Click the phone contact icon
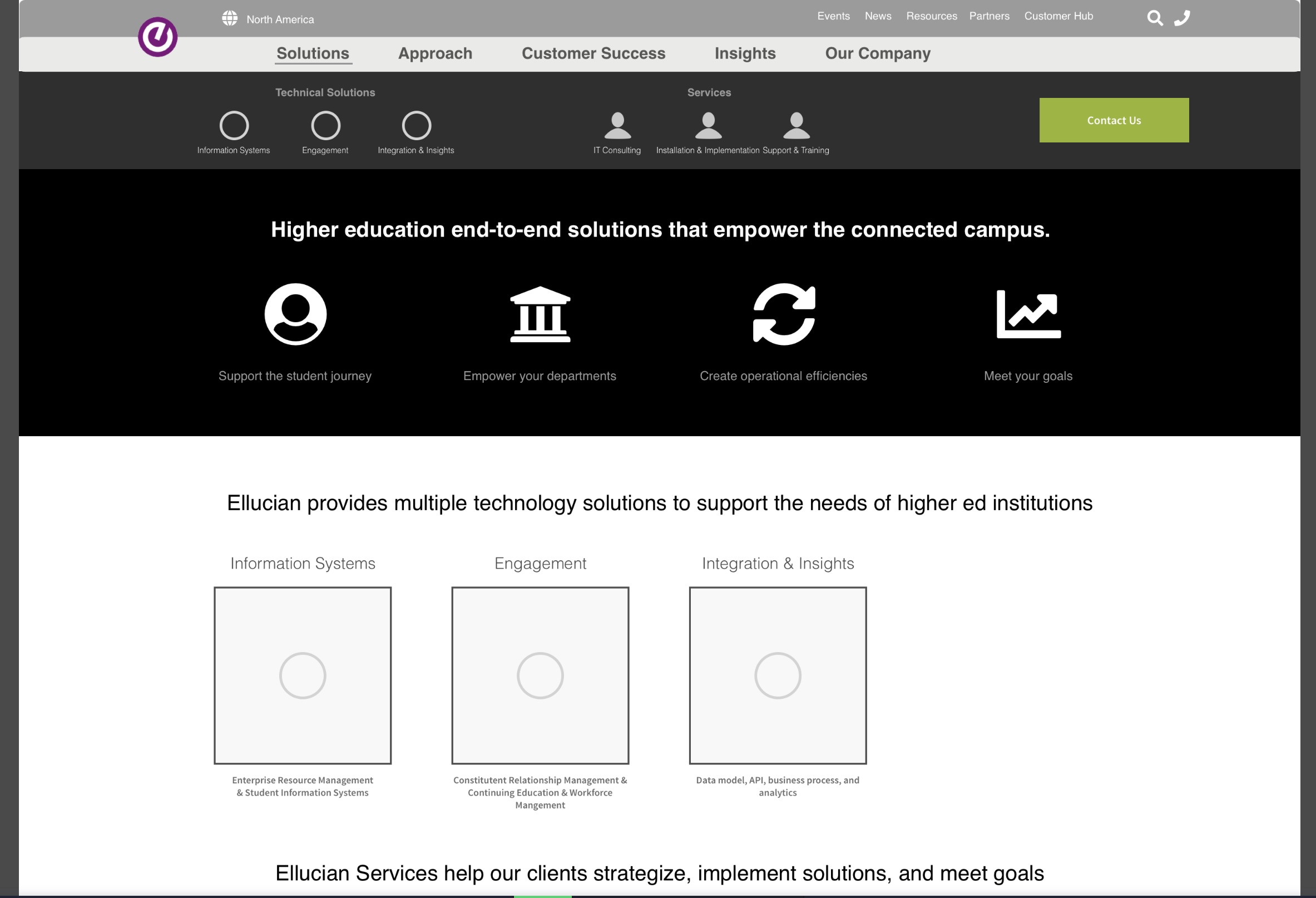Image resolution: width=1316 pixels, height=898 pixels. 1182,18
